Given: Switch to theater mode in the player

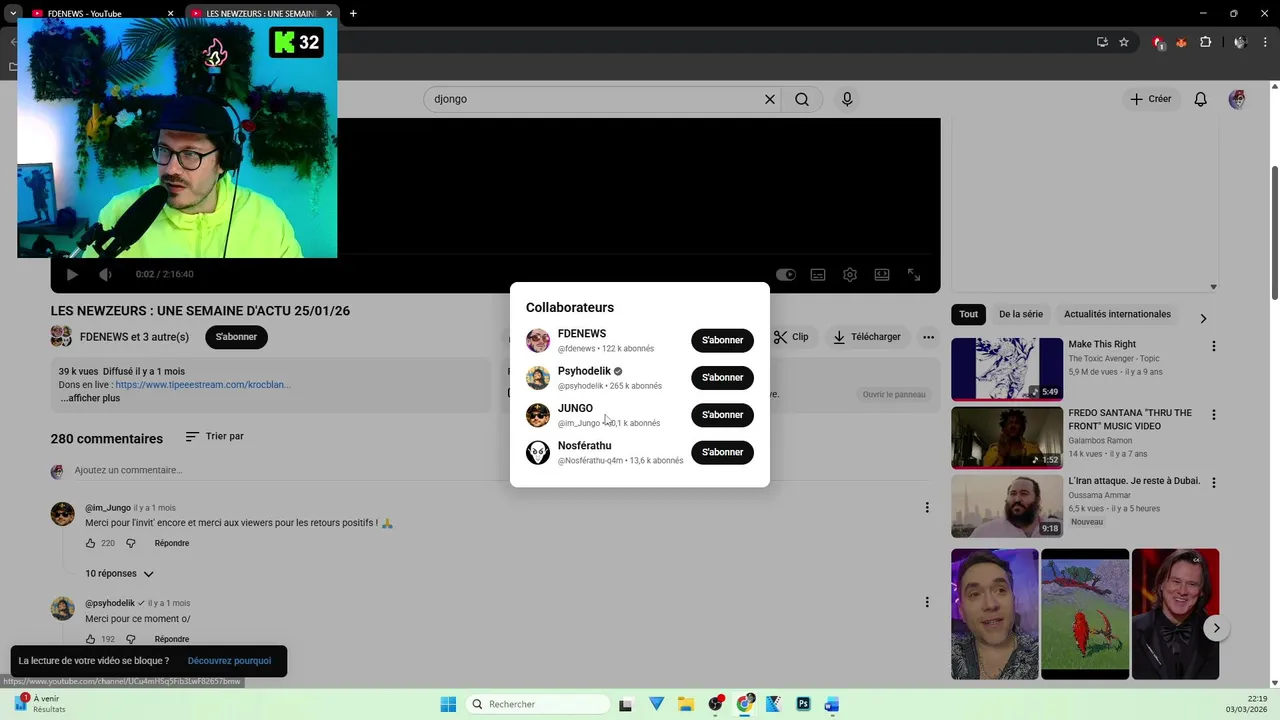Looking at the screenshot, I should pyautogui.click(x=882, y=274).
